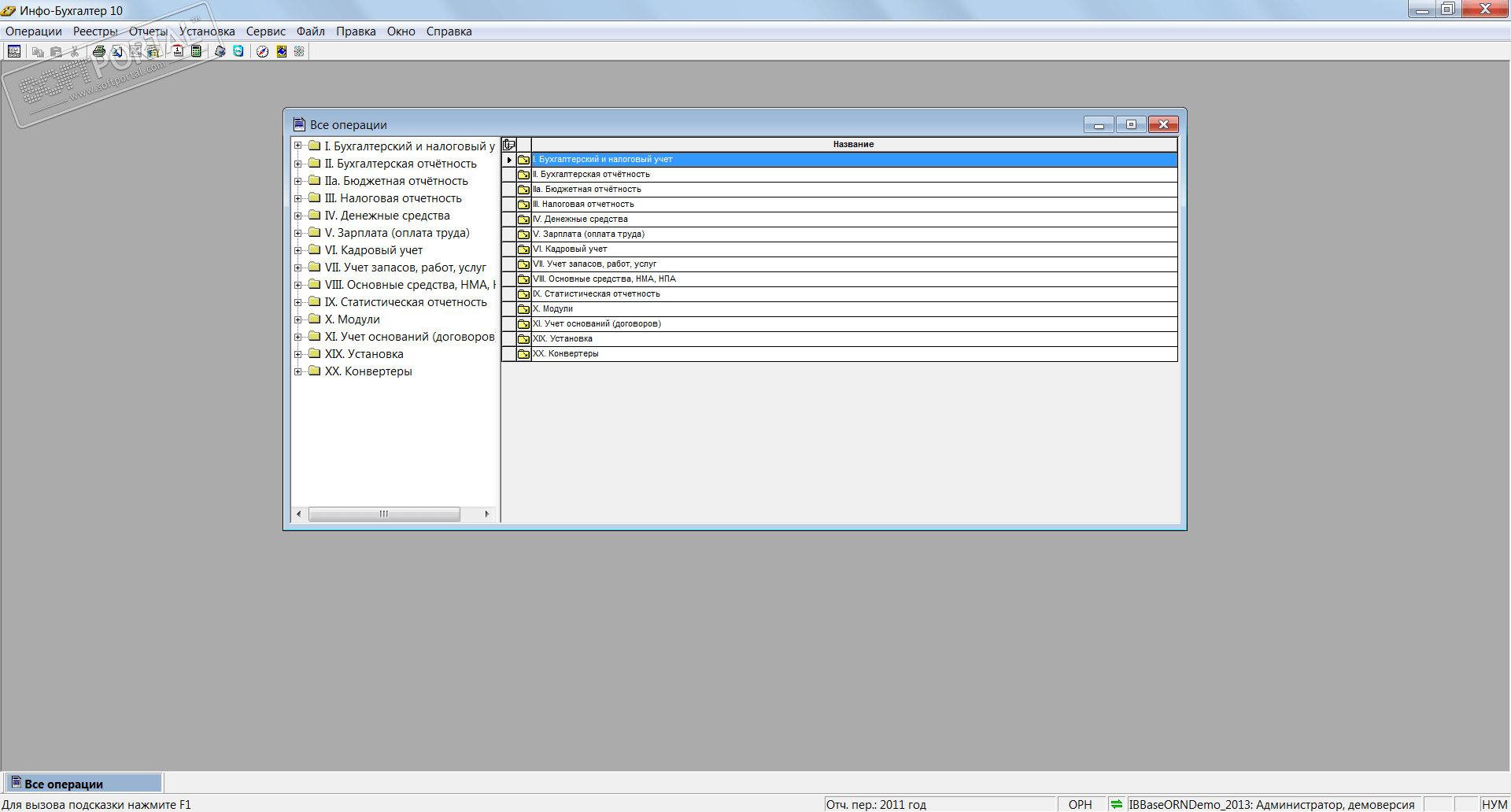Image resolution: width=1511 pixels, height=812 pixels.
Task: Expand tree node 'I. Бухгалтерский и налоговый'
Action: (x=298, y=146)
